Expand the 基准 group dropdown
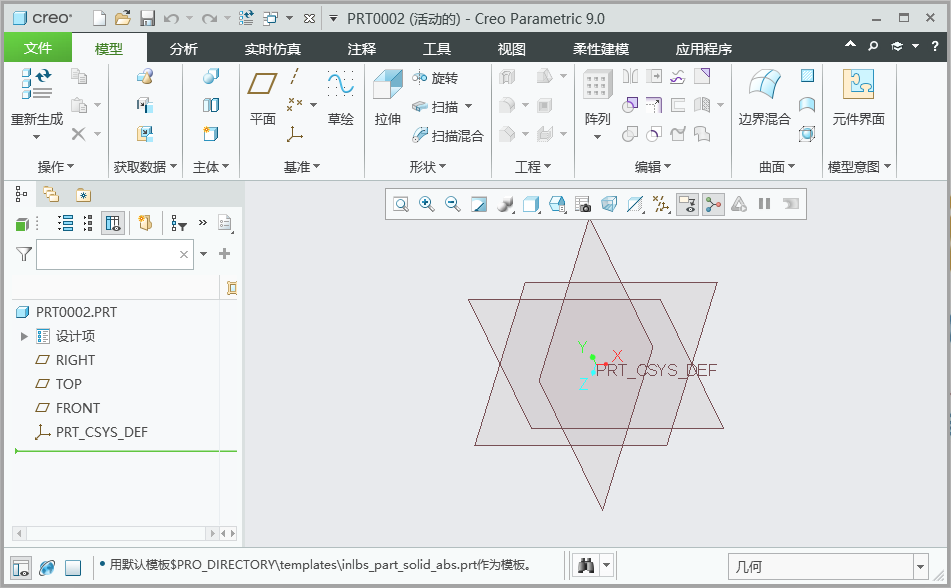This screenshot has width=951, height=588. tap(302, 167)
